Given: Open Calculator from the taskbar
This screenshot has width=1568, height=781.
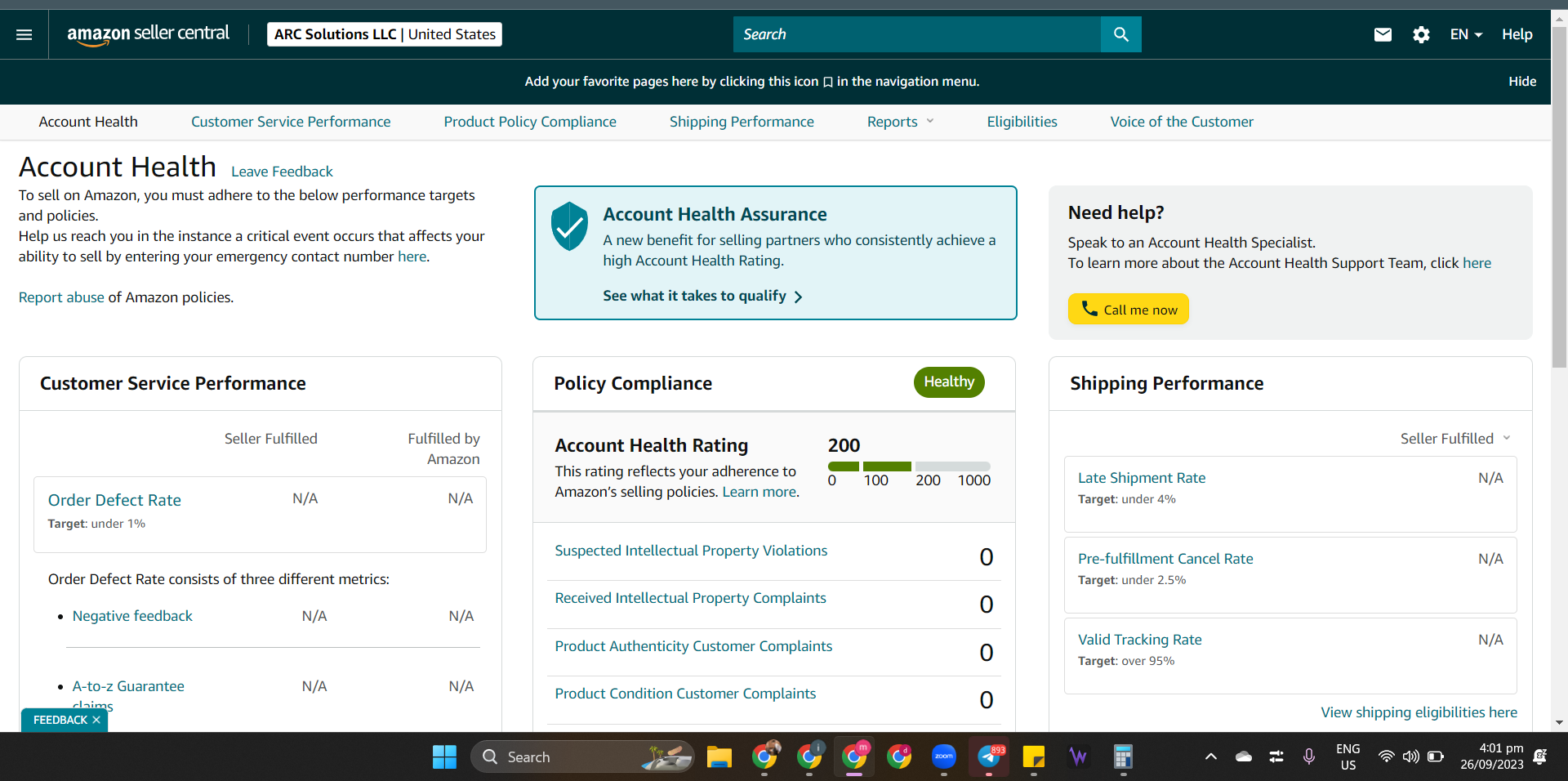Looking at the screenshot, I should coord(1123,757).
